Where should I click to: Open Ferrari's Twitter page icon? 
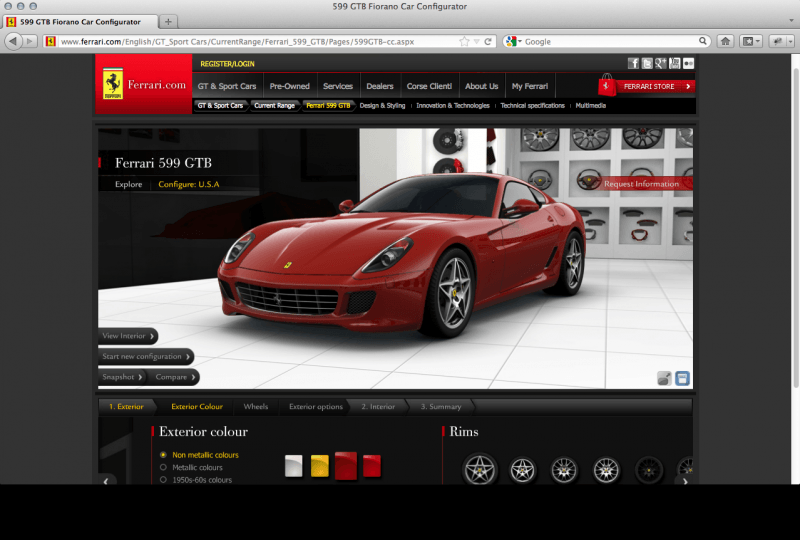(647, 63)
